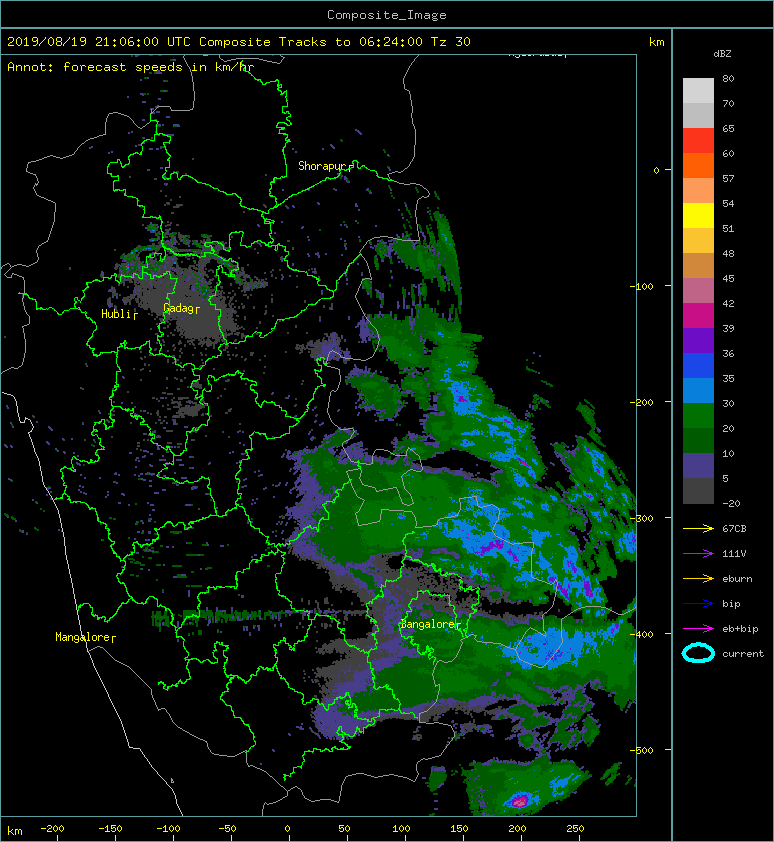
Task: Click the 100 tick on bottom axis
Action: point(401,829)
